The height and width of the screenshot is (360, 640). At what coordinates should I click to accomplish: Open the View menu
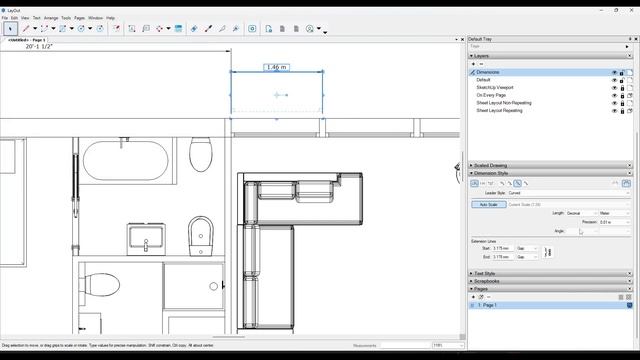coord(25,18)
